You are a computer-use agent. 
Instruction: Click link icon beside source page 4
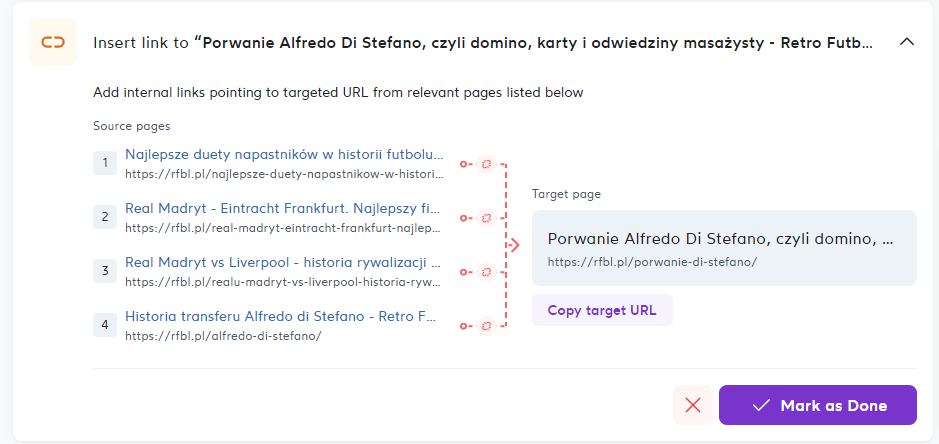(487, 325)
